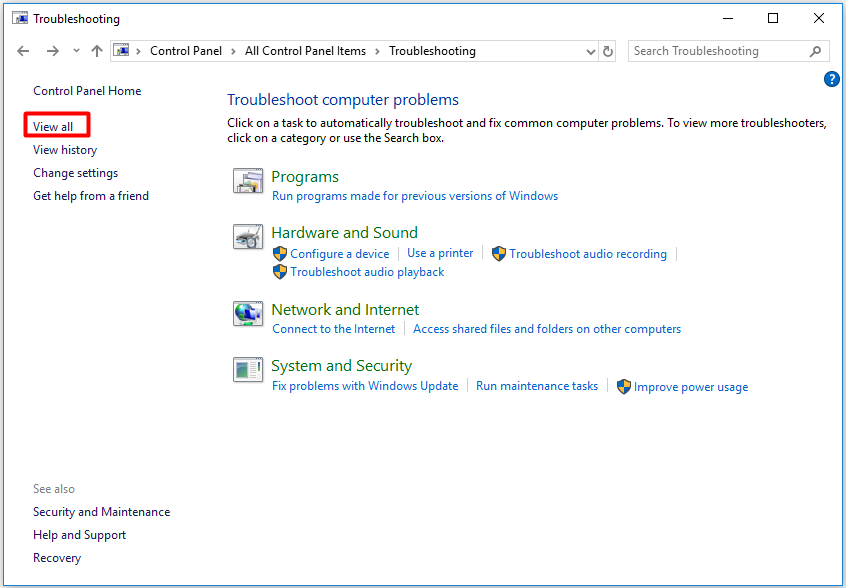Click the Network and Internet icon
The image size is (846, 588).
click(x=248, y=314)
